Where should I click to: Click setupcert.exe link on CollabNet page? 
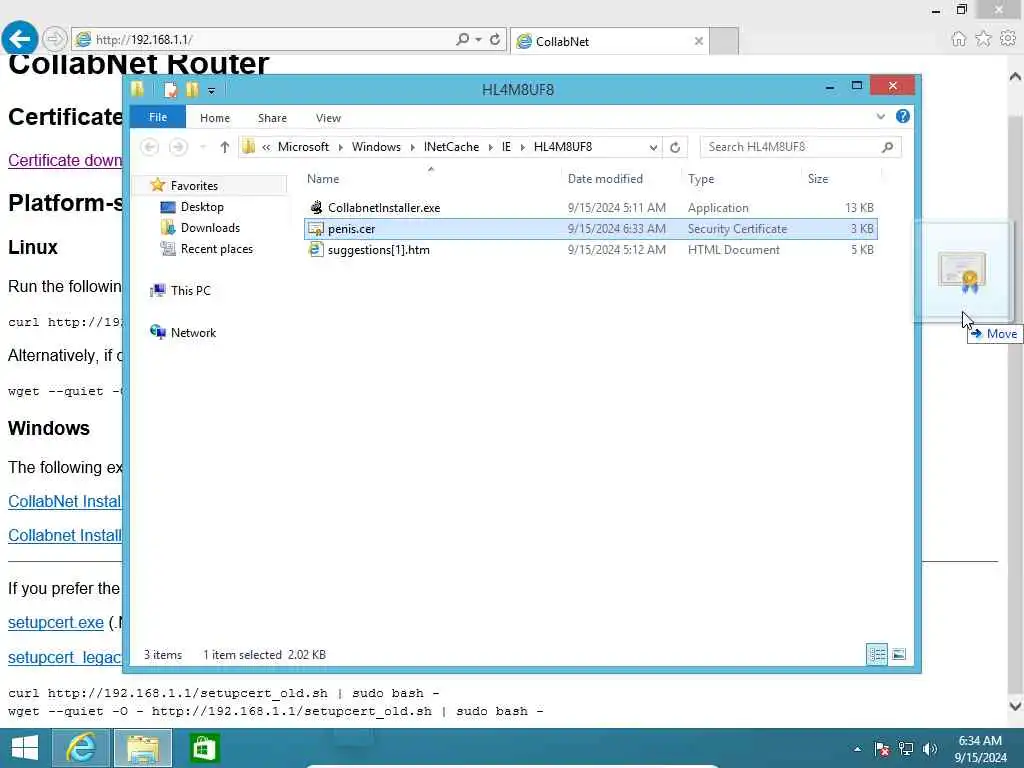[x=56, y=623]
